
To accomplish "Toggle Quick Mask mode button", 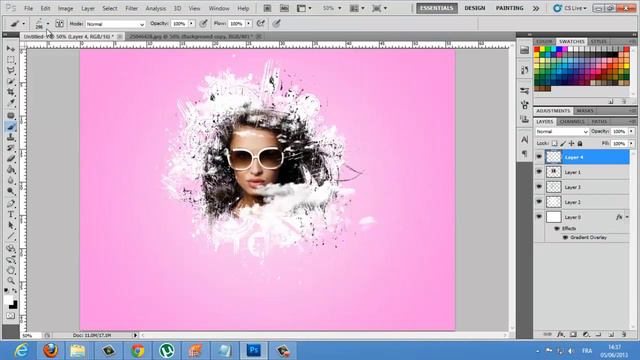I will pyautogui.click(x=11, y=316).
